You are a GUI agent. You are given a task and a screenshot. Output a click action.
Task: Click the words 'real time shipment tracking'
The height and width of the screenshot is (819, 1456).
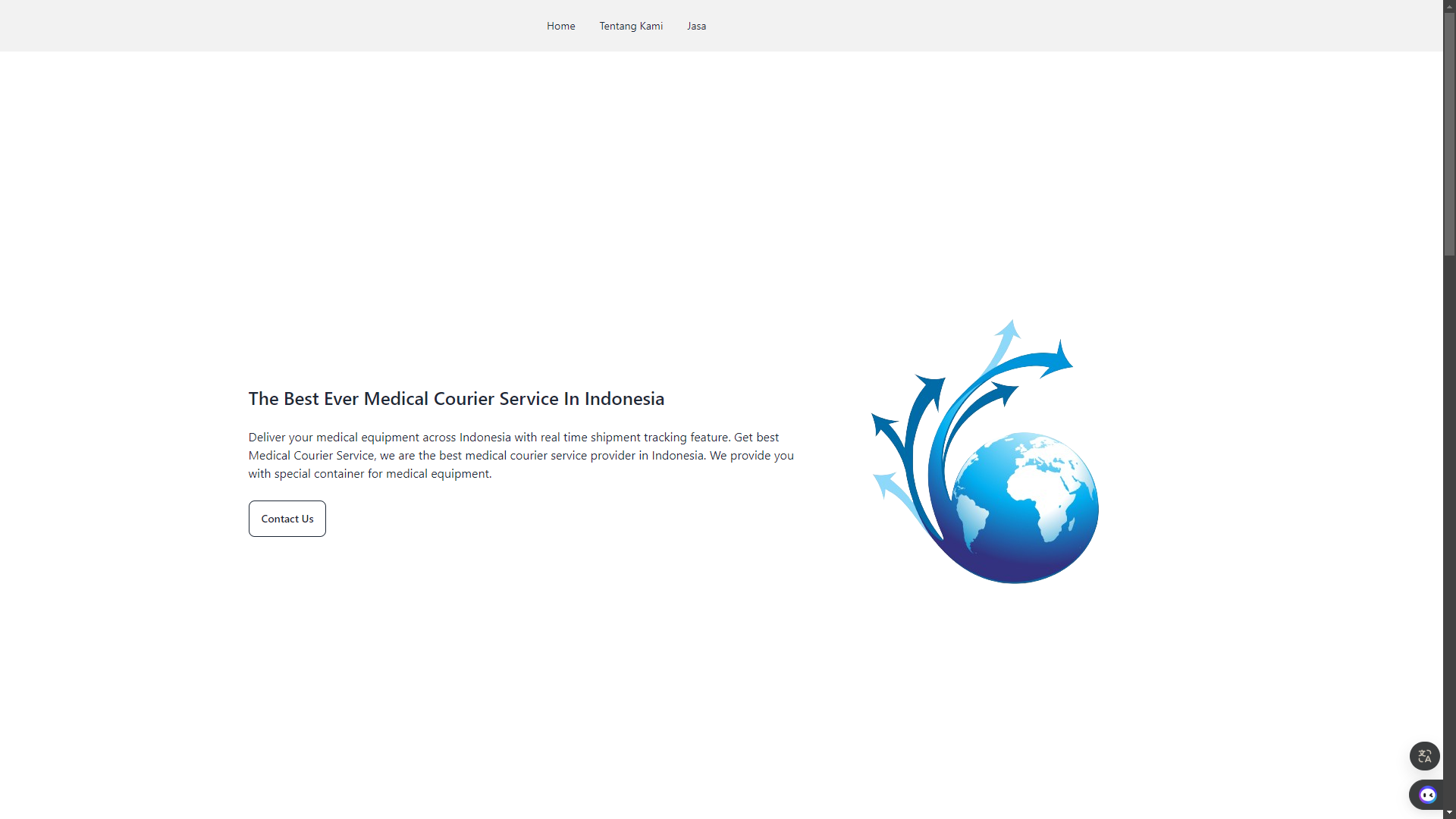click(x=613, y=438)
